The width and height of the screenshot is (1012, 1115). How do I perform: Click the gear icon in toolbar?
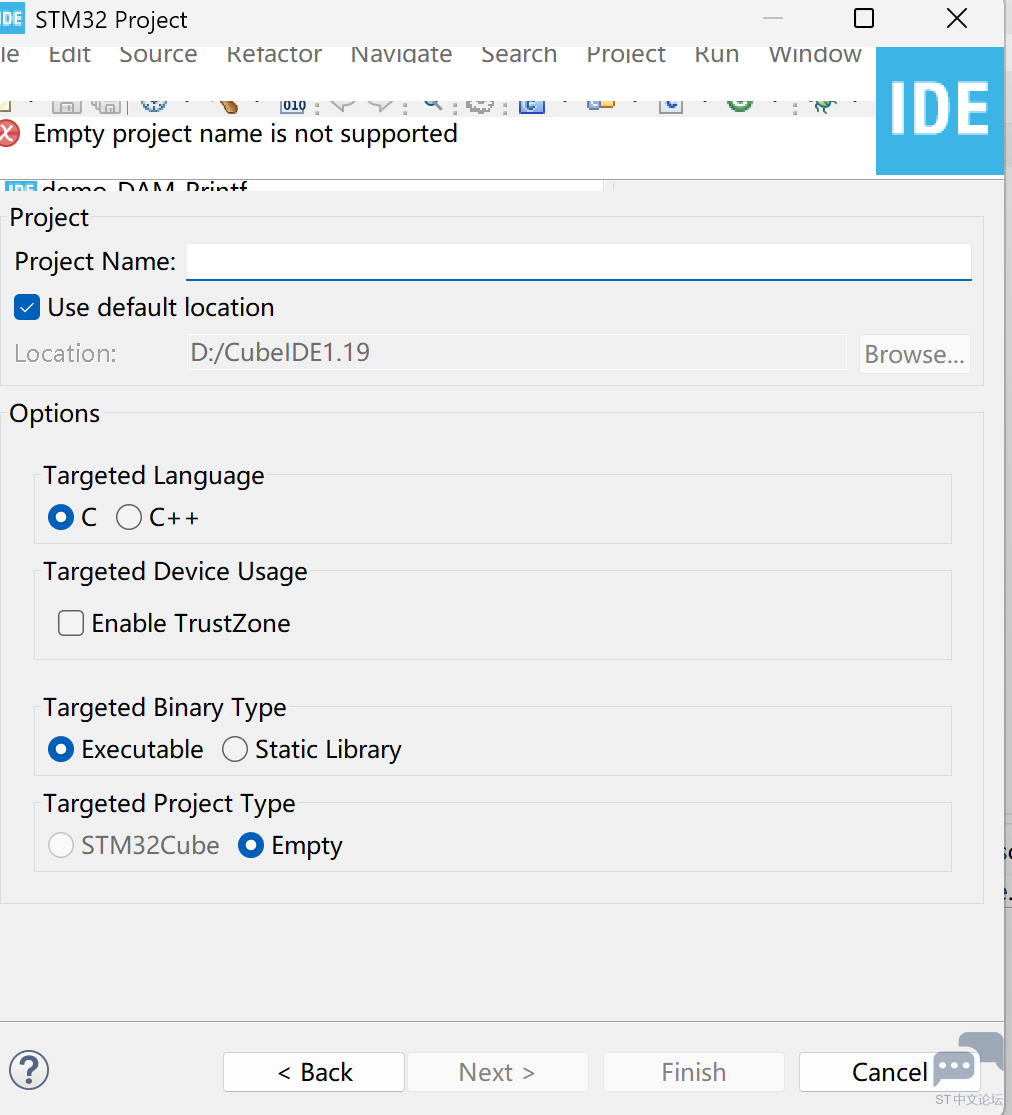[480, 106]
